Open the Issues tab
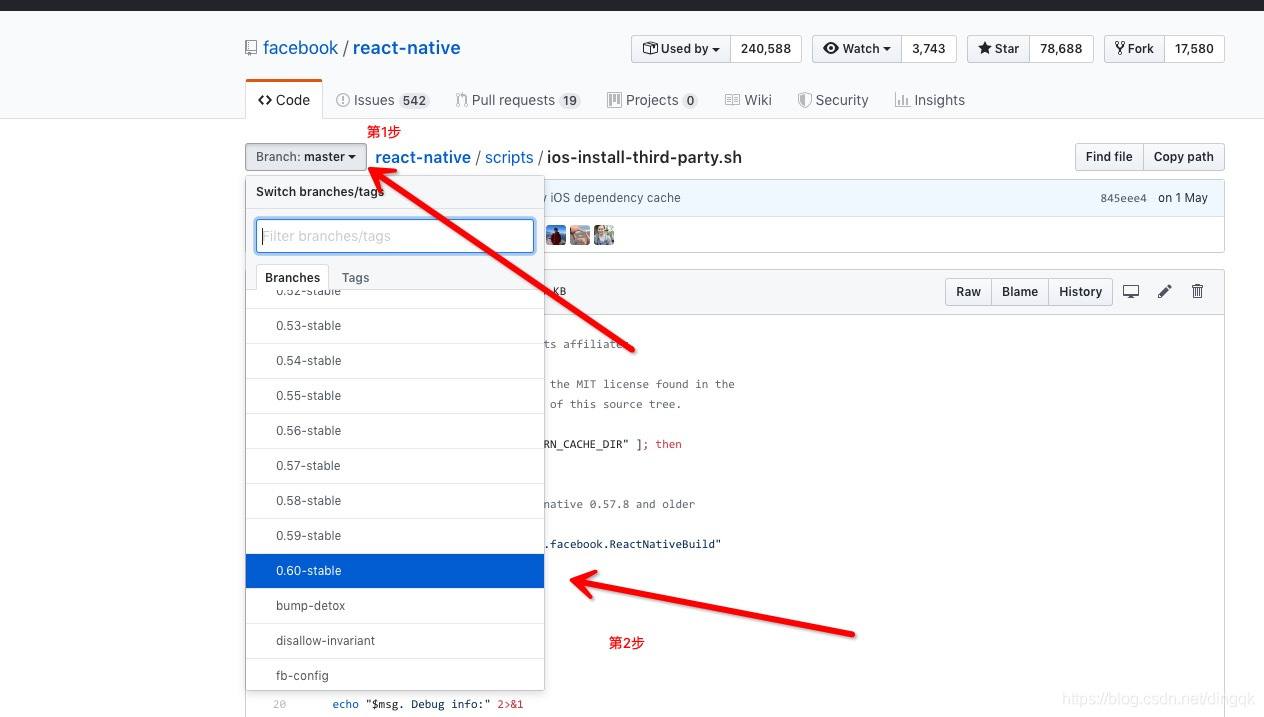The height and width of the screenshot is (717, 1264). coord(382,100)
